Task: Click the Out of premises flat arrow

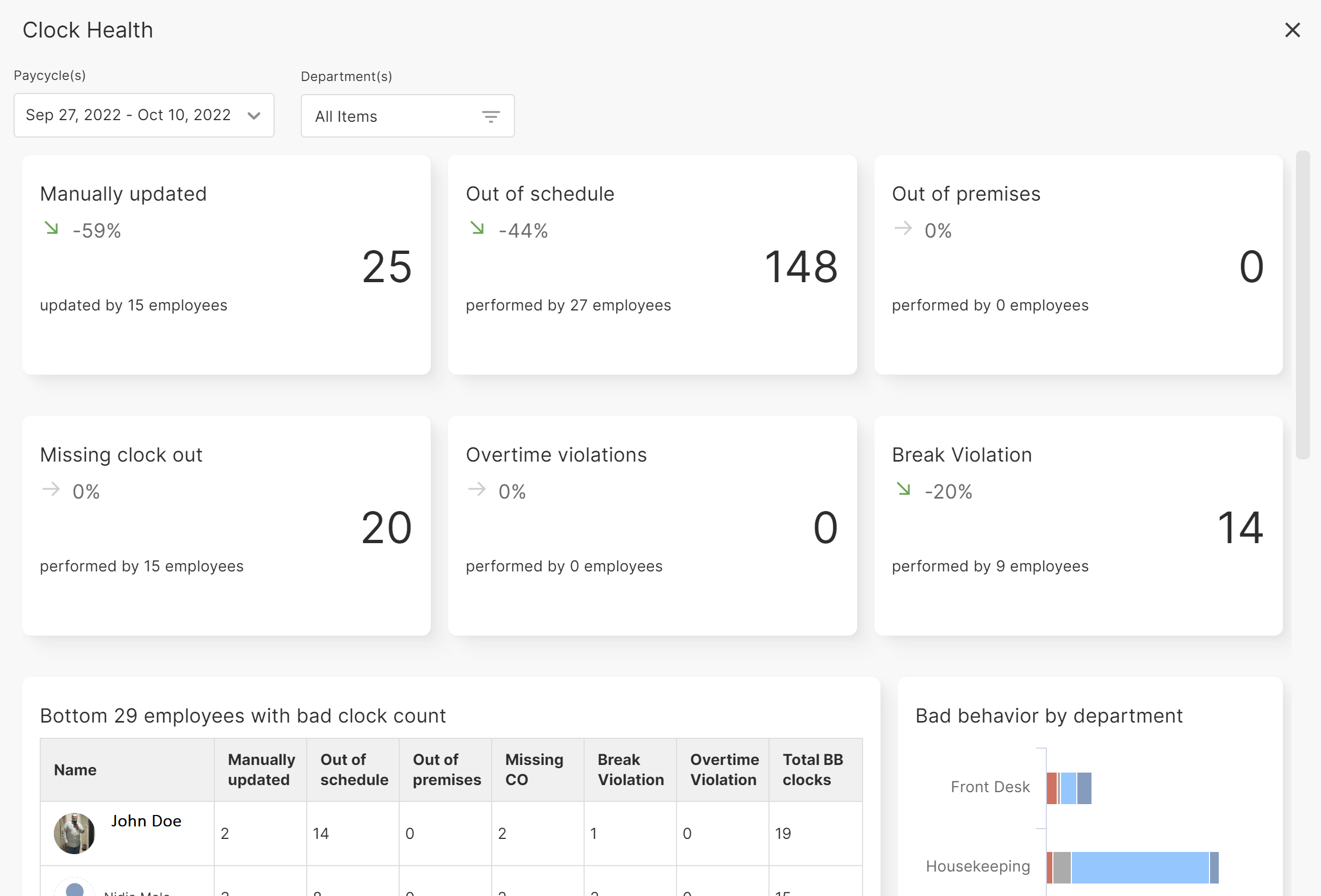Action: coord(903,228)
